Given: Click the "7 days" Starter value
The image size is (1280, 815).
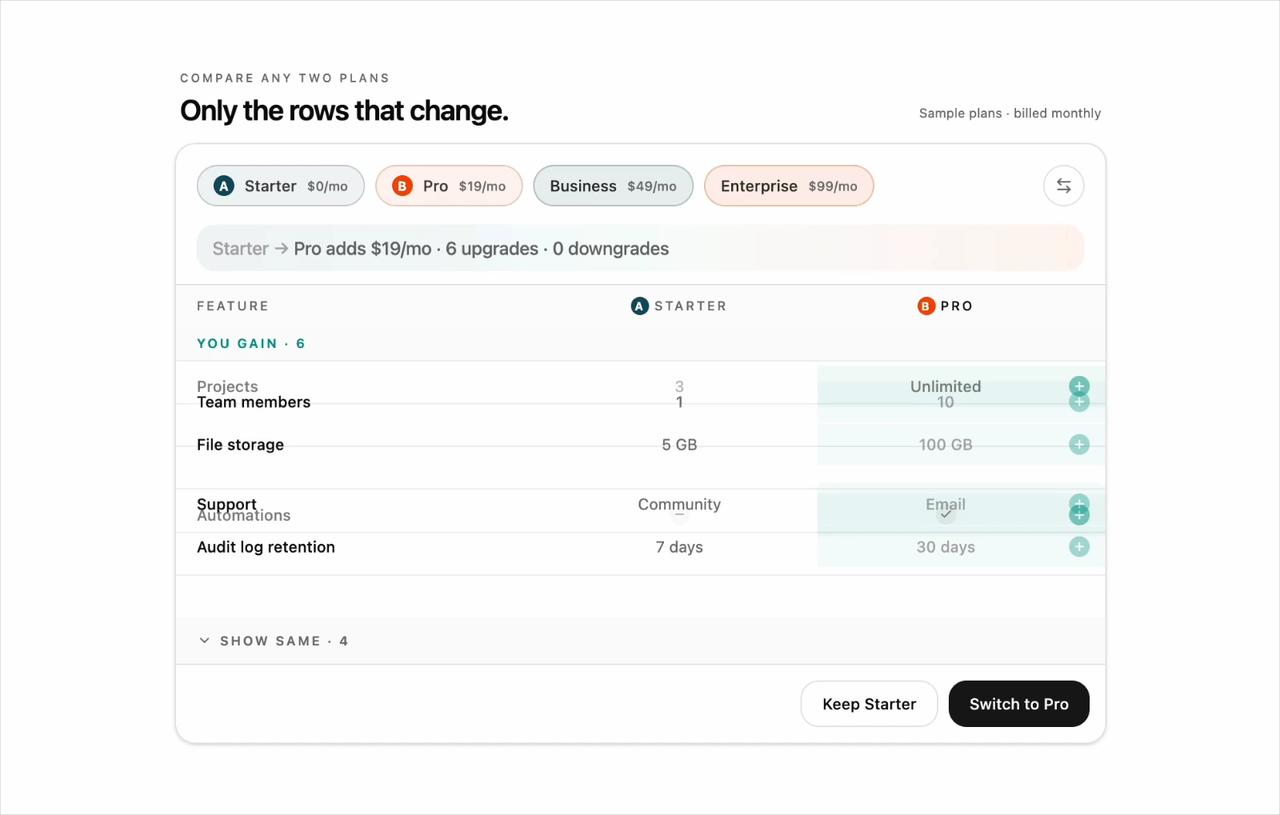Looking at the screenshot, I should click(680, 547).
